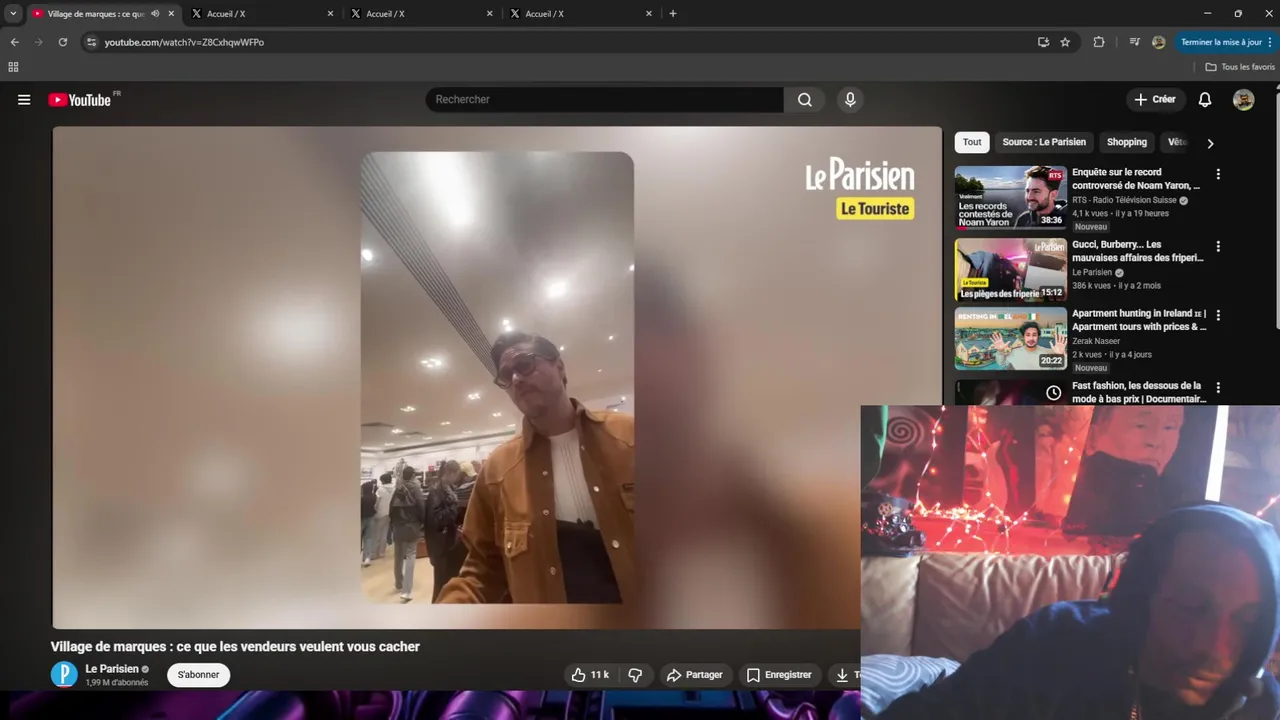This screenshot has height=720, width=1280.
Task: Select the Shopping filter chip
Action: [x=1127, y=142]
